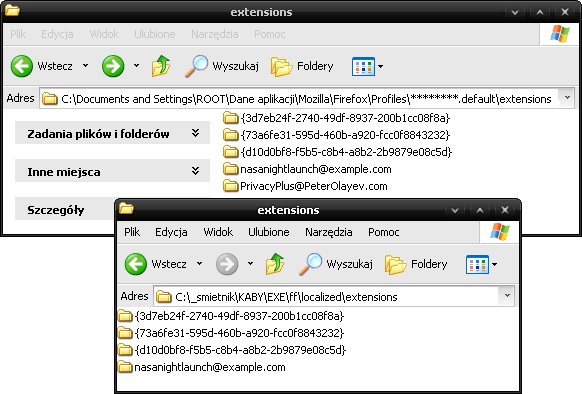582x394 pixels.
Task: Open forward history dropdown in front window
Action: tap(251, 264)
